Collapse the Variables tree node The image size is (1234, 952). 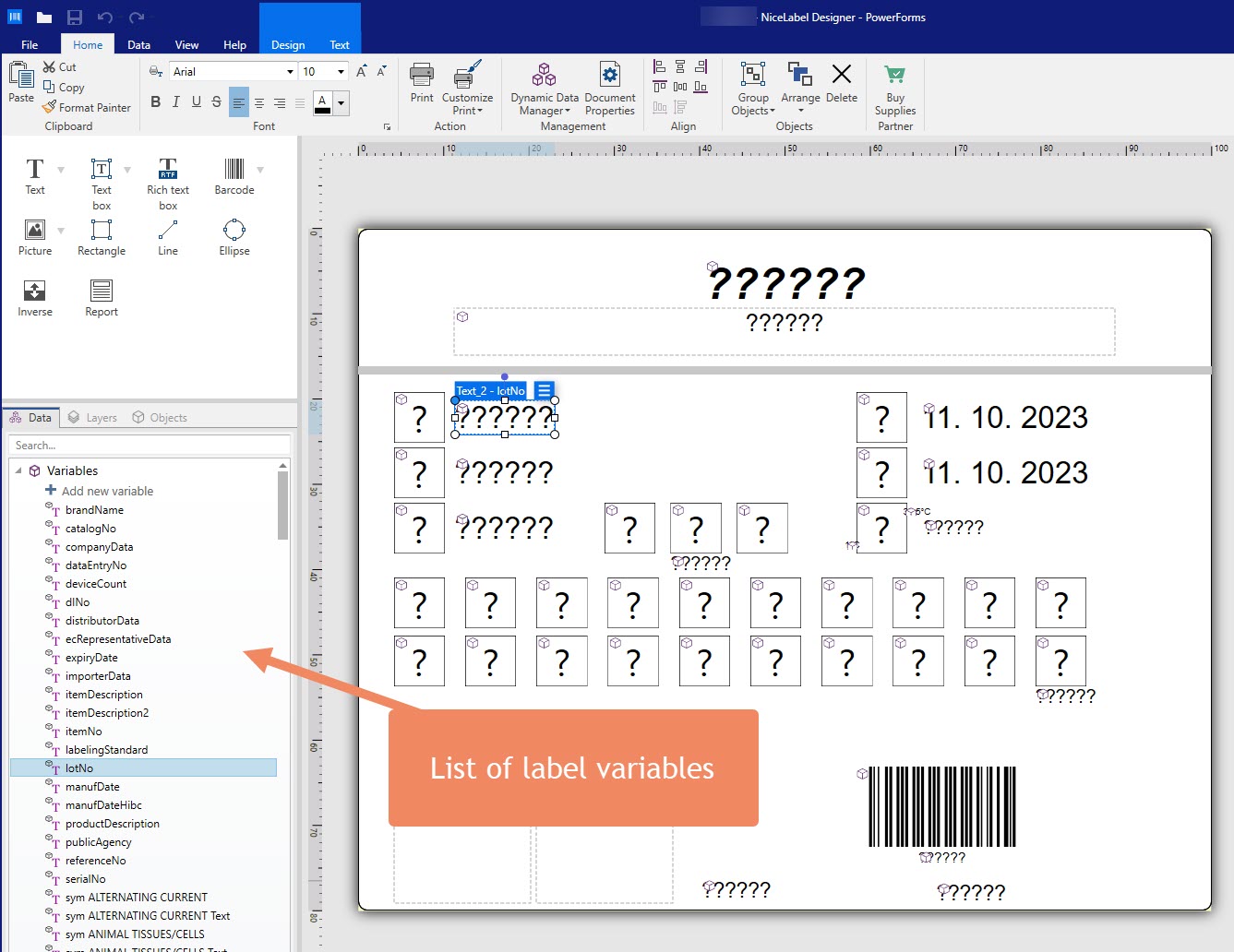[18, 470]
